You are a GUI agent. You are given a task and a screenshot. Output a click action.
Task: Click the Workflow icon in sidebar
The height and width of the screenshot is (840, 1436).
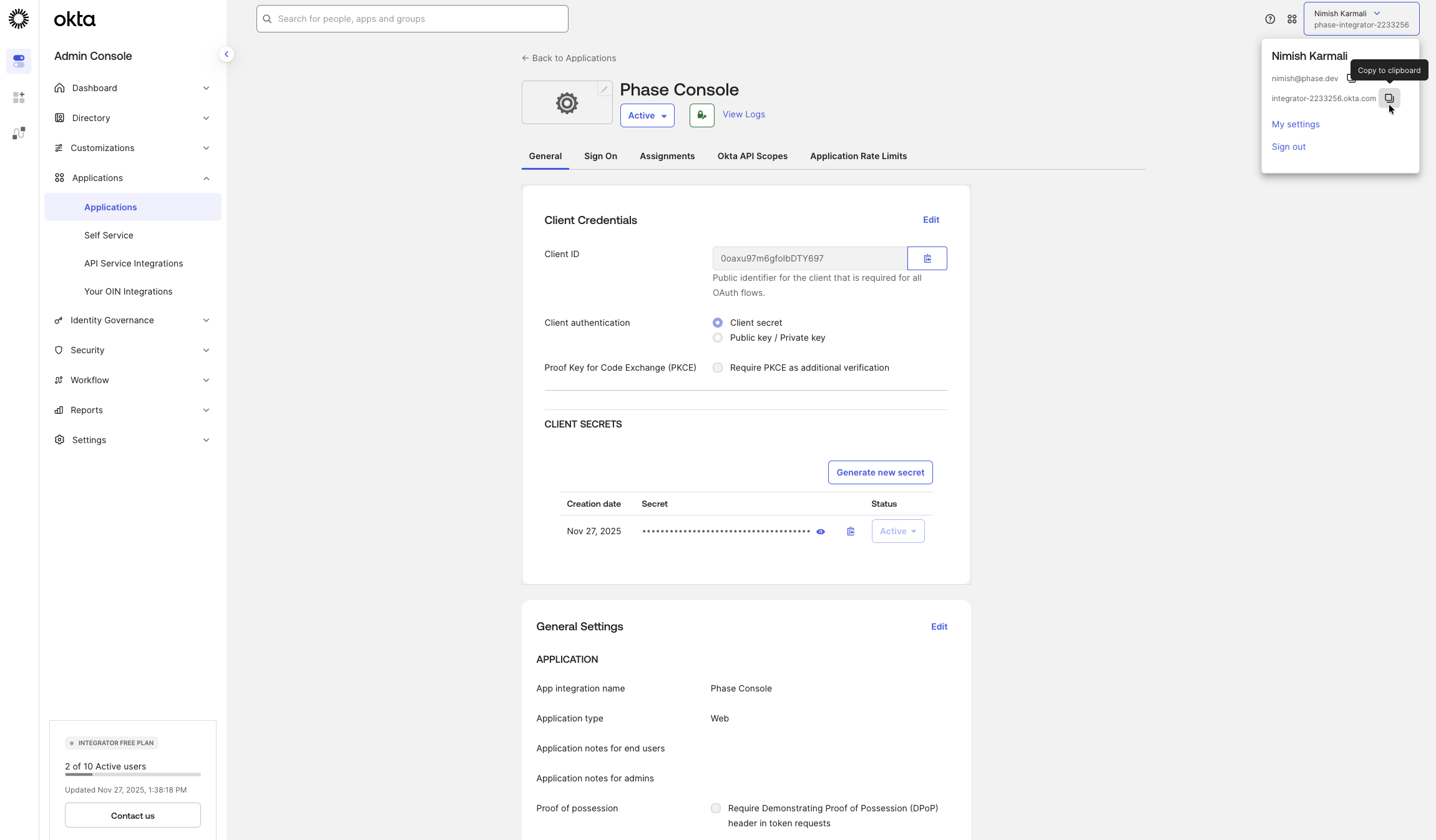[x=59, y=380]
